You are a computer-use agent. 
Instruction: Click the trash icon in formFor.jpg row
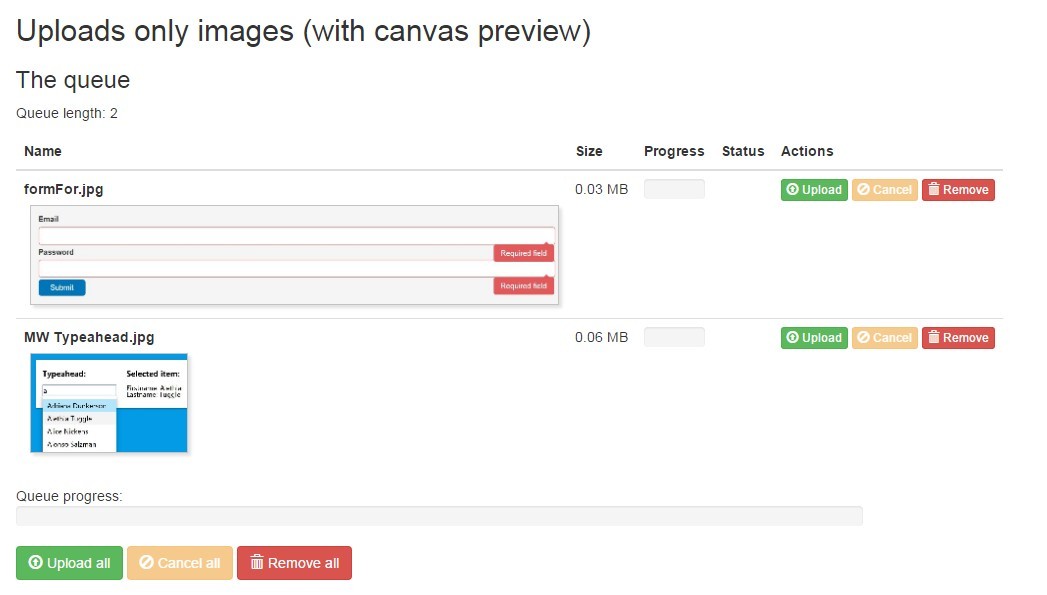(x=934, y=190)
